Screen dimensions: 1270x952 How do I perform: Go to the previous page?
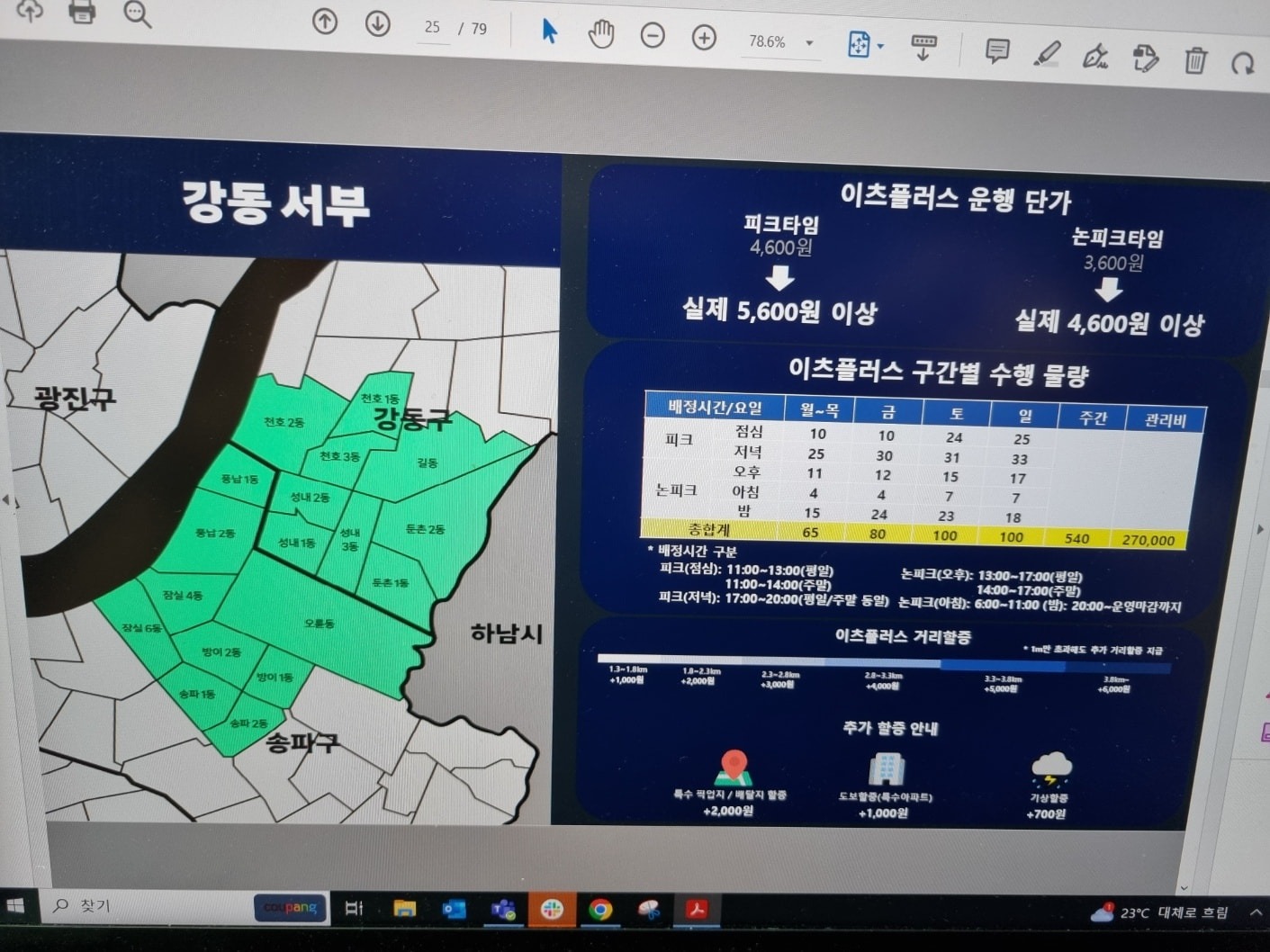point(325,22)
